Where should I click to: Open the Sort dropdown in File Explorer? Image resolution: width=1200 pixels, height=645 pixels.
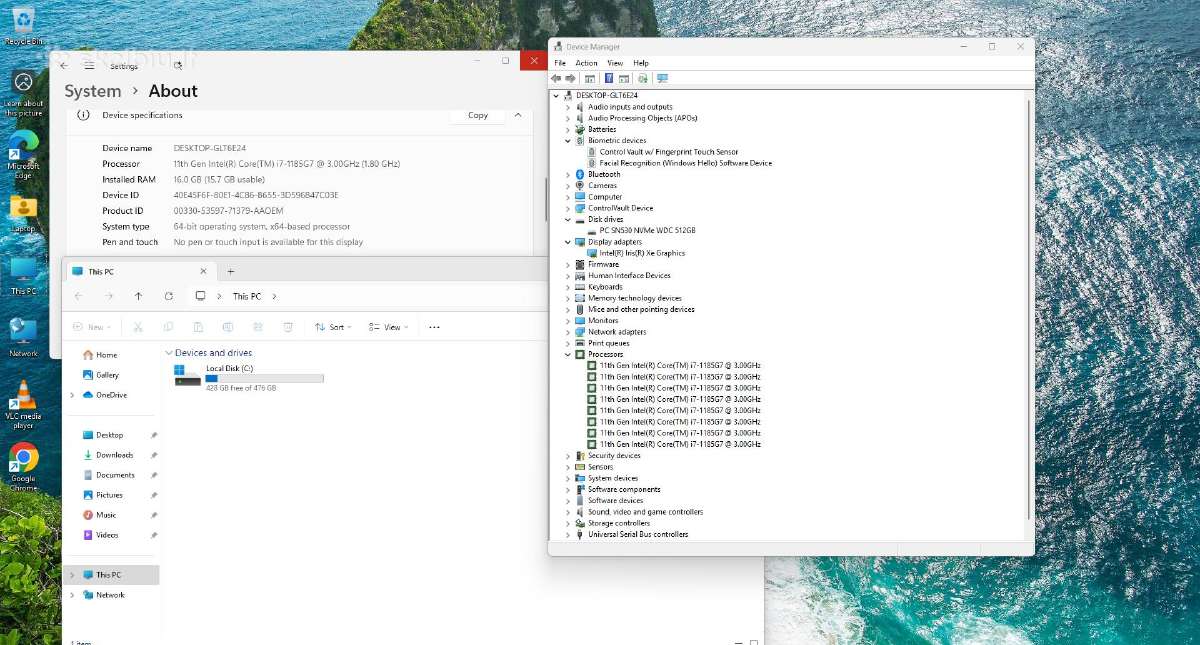(x=333, y=327)
